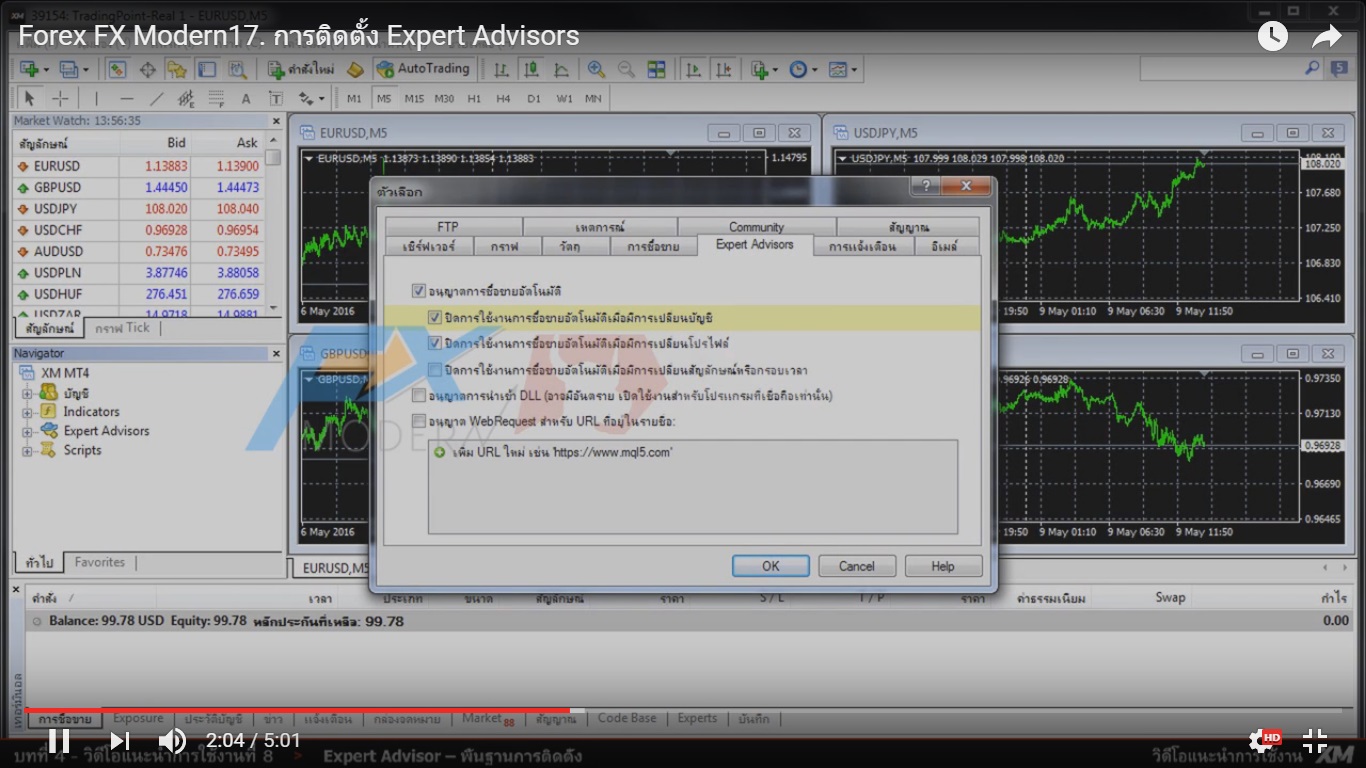This screenshot has width=1366, height=768.
Task: Tile chart windows icon
Action: pyautogui.click(x=656, y=69)
